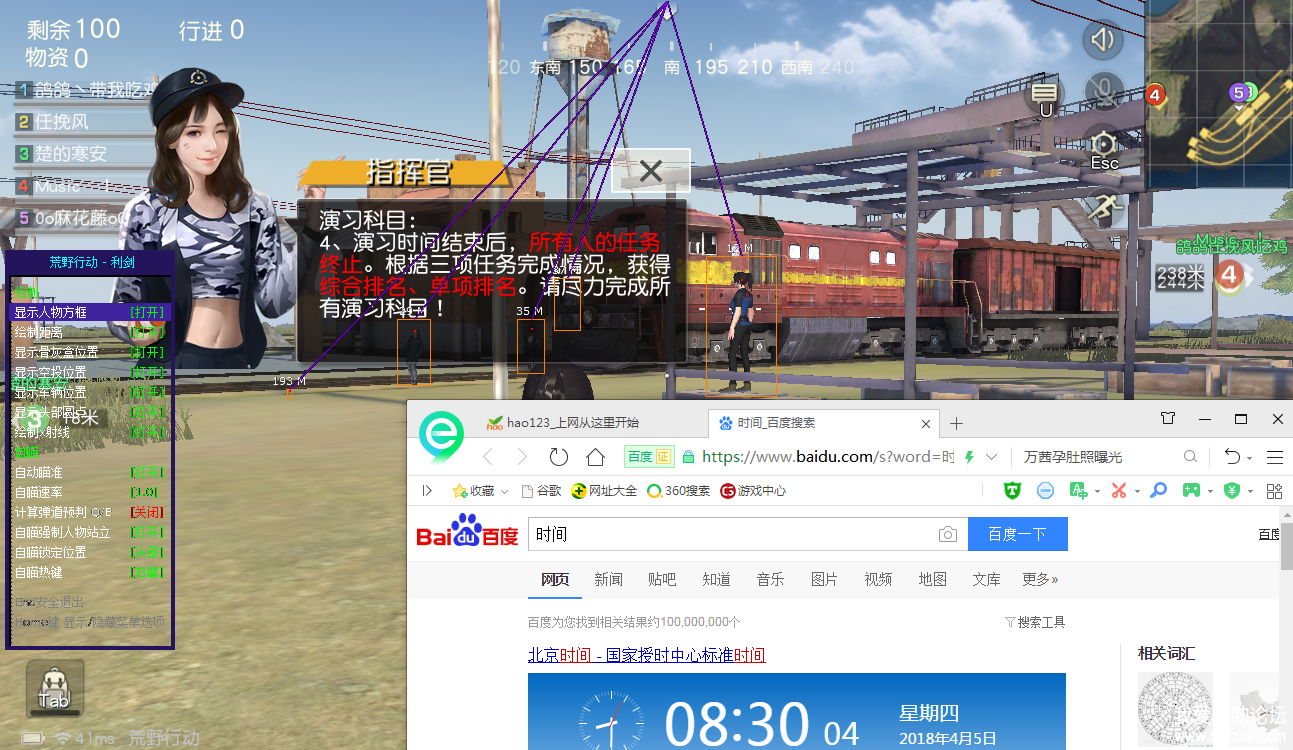
Task: Click the 百度一下 search button
Action: [1017, 534]
